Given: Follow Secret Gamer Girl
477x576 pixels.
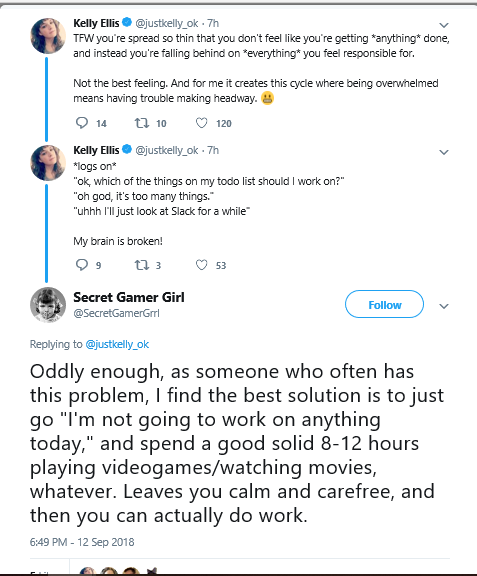Looking at the screenshot, I should pos(384,304).
